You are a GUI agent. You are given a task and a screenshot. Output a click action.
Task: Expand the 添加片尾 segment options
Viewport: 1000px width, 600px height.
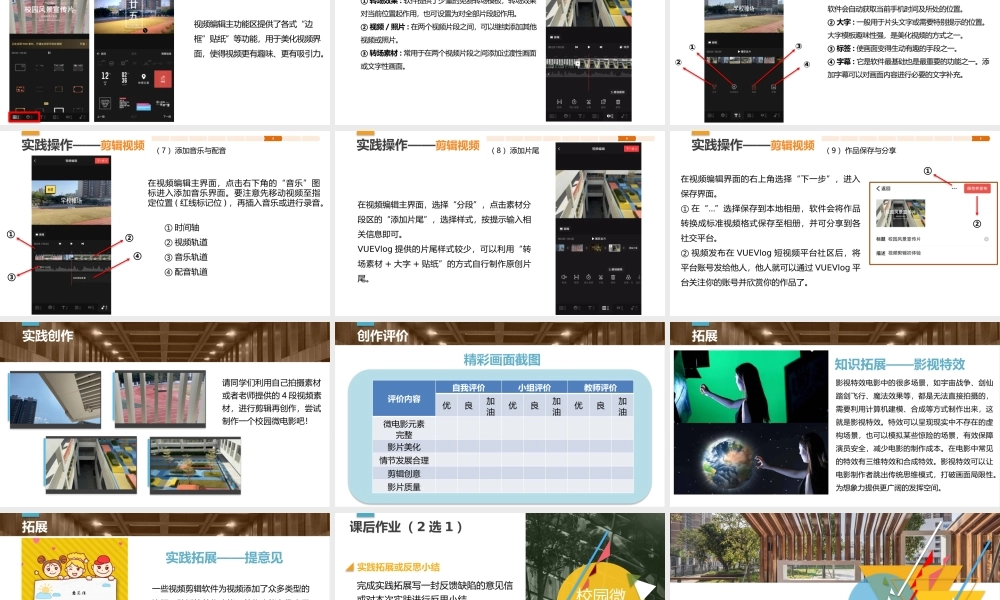point(631,248)
